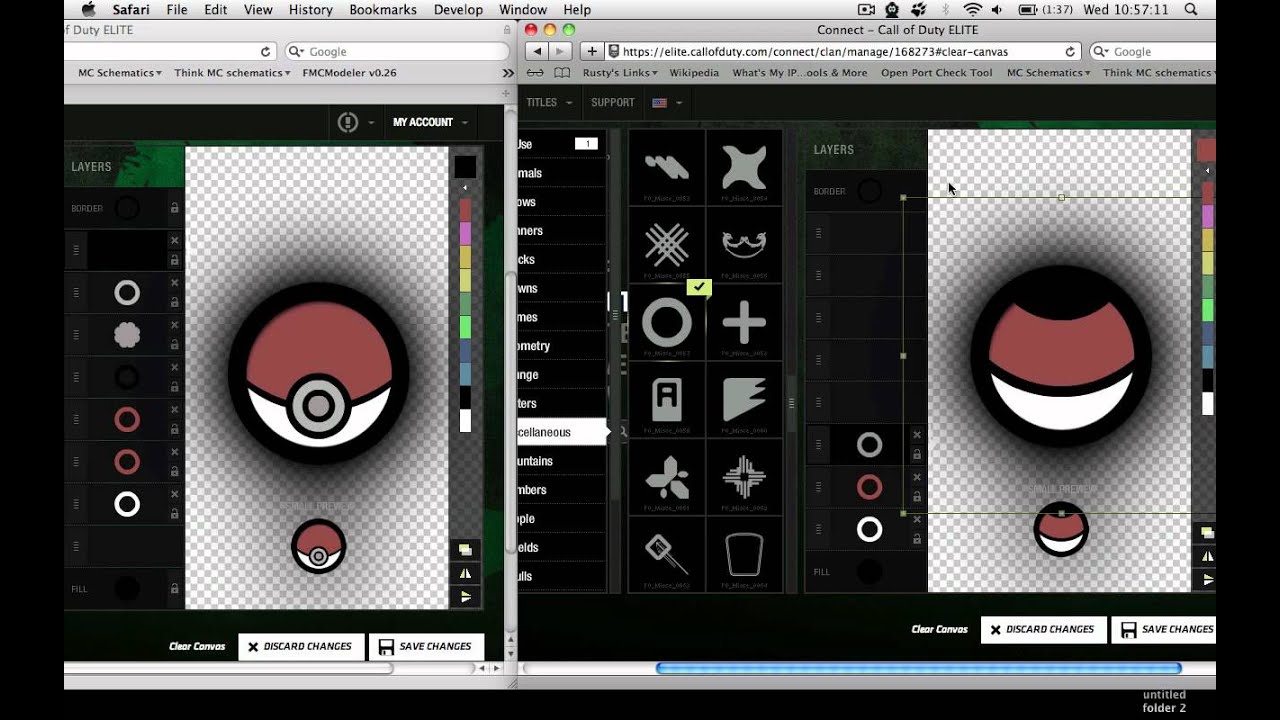The image size is (1280, 720).
Task: Open MC Schematics bookmark folder, left window
Action: tap(120, 73)
